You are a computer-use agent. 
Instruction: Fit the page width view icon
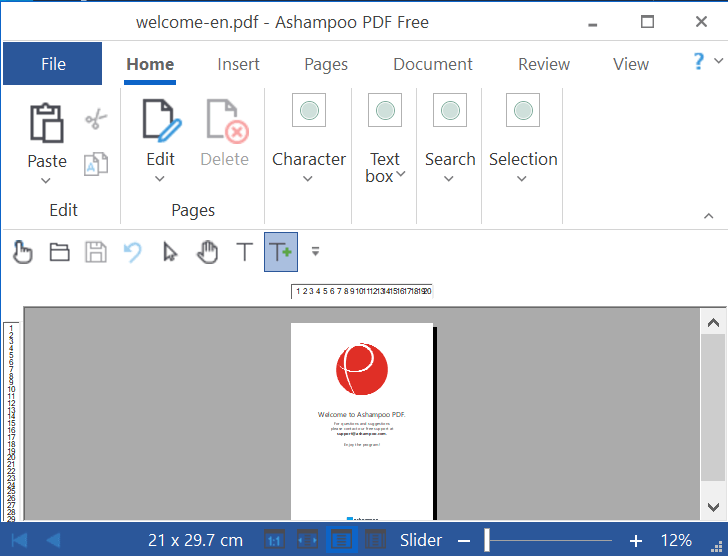pos(307,540)
